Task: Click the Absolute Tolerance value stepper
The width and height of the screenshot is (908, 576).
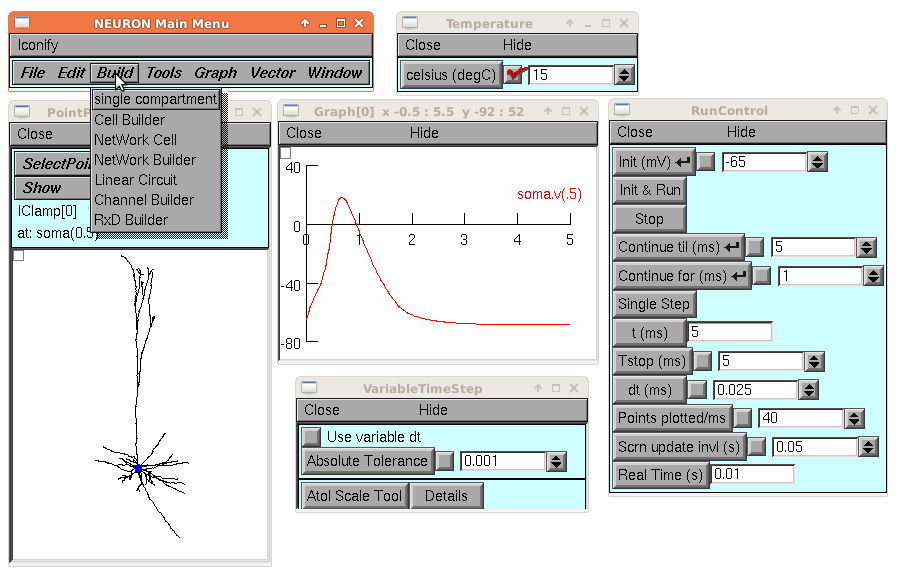Action: tap(556, 461)
